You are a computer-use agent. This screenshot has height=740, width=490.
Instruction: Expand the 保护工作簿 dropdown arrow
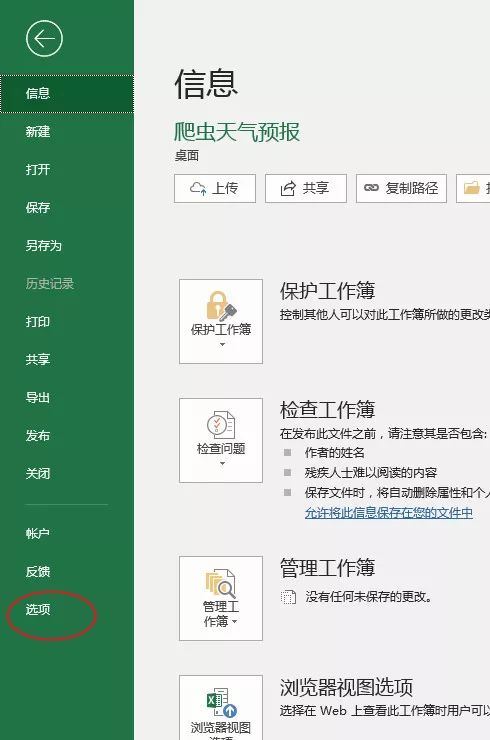click(222, 345)
